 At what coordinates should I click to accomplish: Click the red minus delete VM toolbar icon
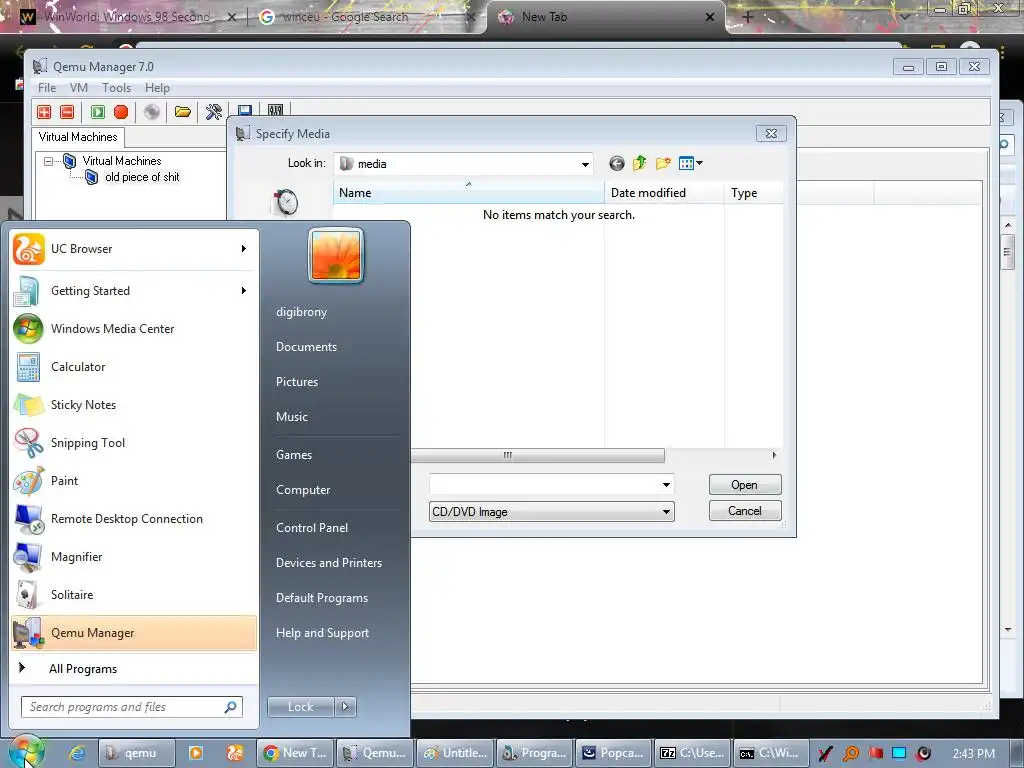coord(67,112)
